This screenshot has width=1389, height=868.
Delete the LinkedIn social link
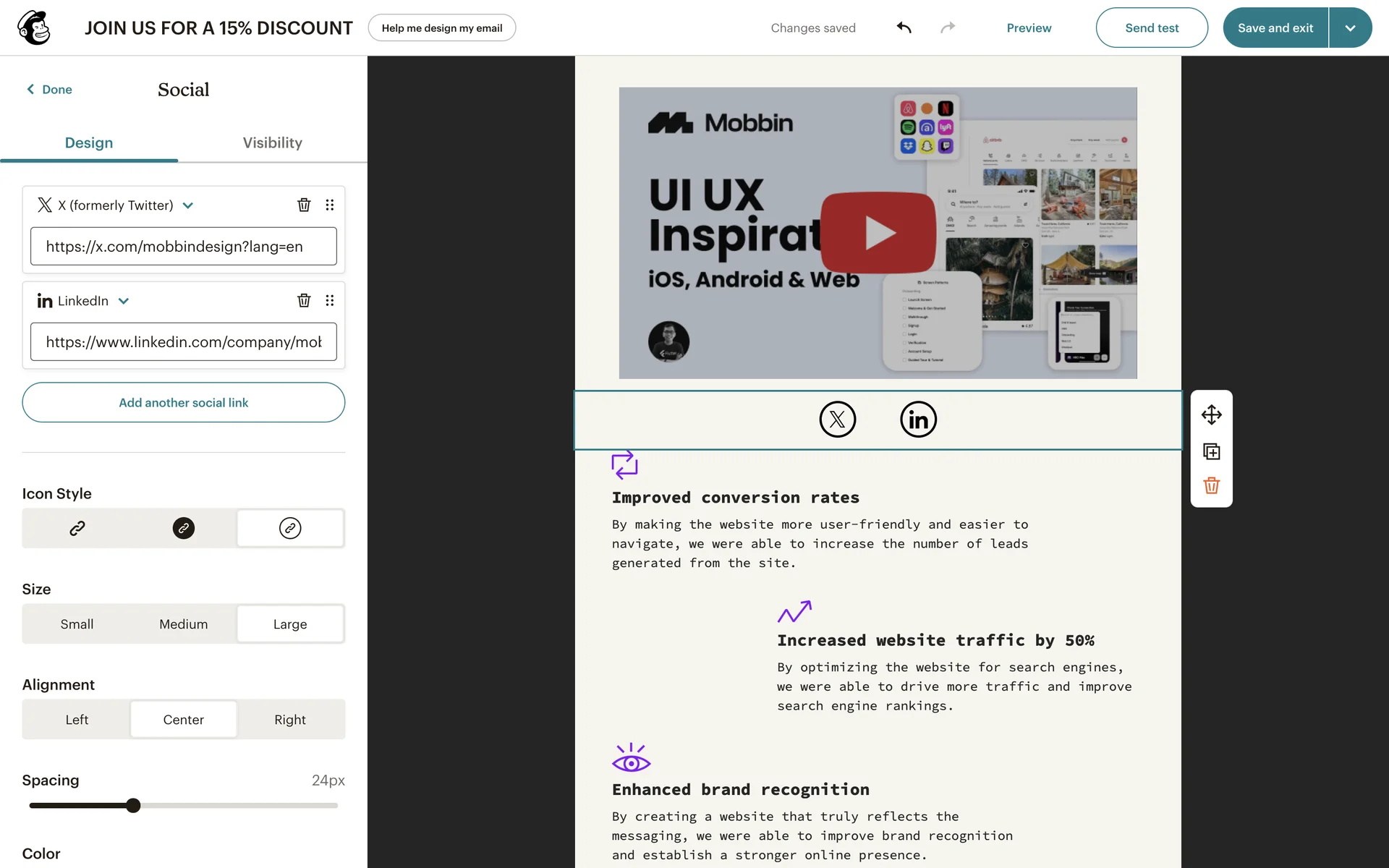(304, 301)
